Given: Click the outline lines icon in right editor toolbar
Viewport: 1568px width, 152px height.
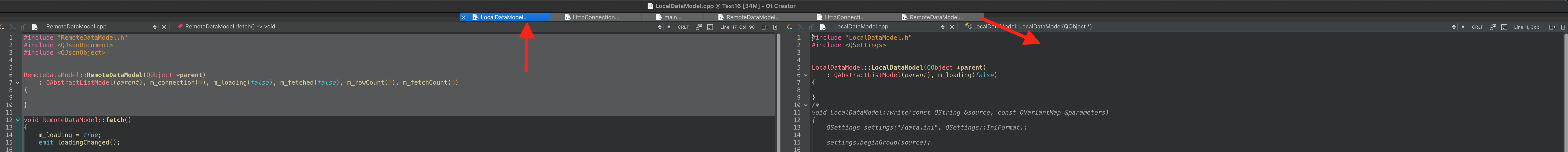Looking at the screenshot, I should click(x=1504, y=27).
